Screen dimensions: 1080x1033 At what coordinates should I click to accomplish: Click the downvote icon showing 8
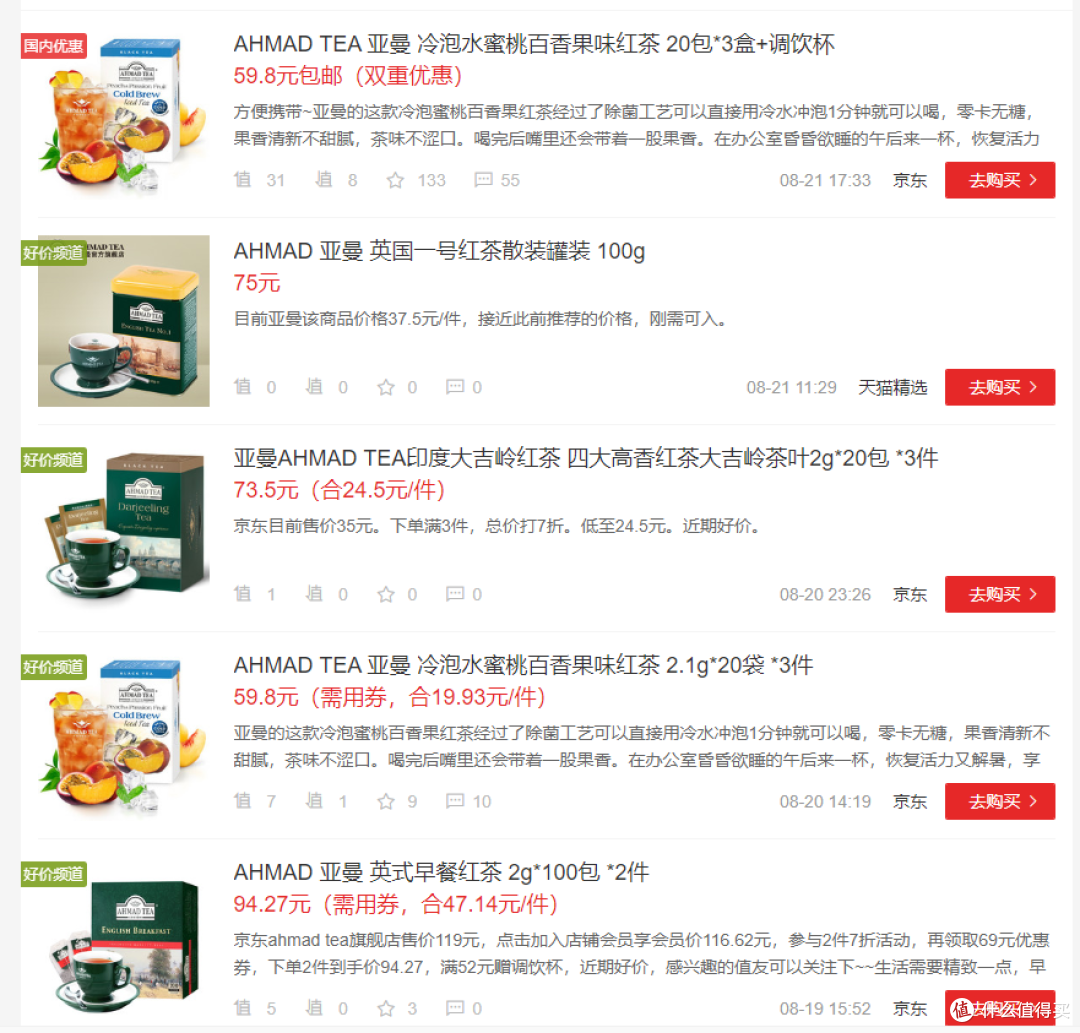click(324, 180)
